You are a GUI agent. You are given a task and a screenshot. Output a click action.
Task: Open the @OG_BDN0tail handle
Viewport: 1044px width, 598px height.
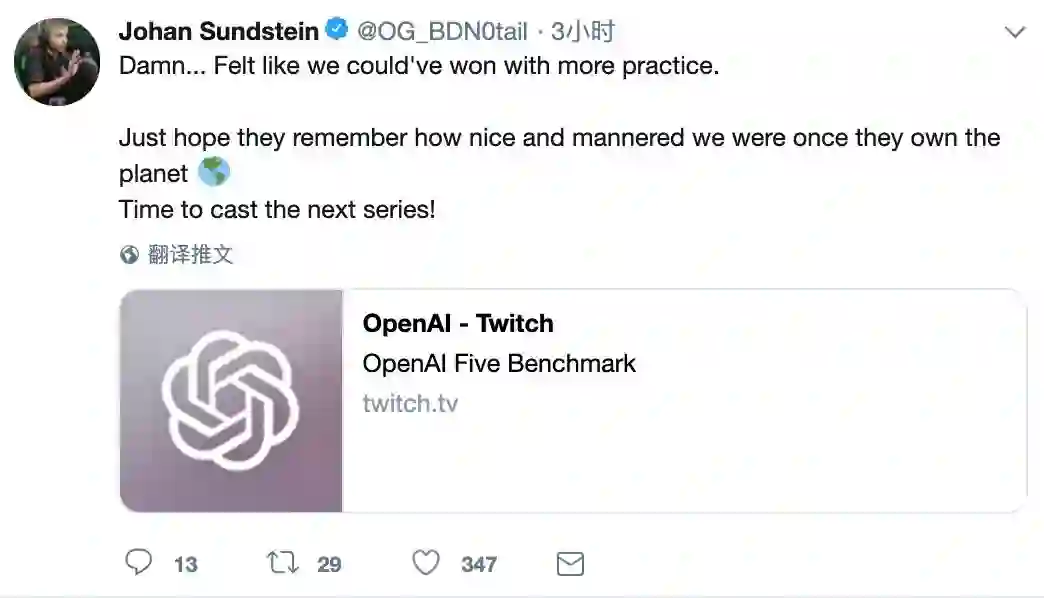[442, 32]
